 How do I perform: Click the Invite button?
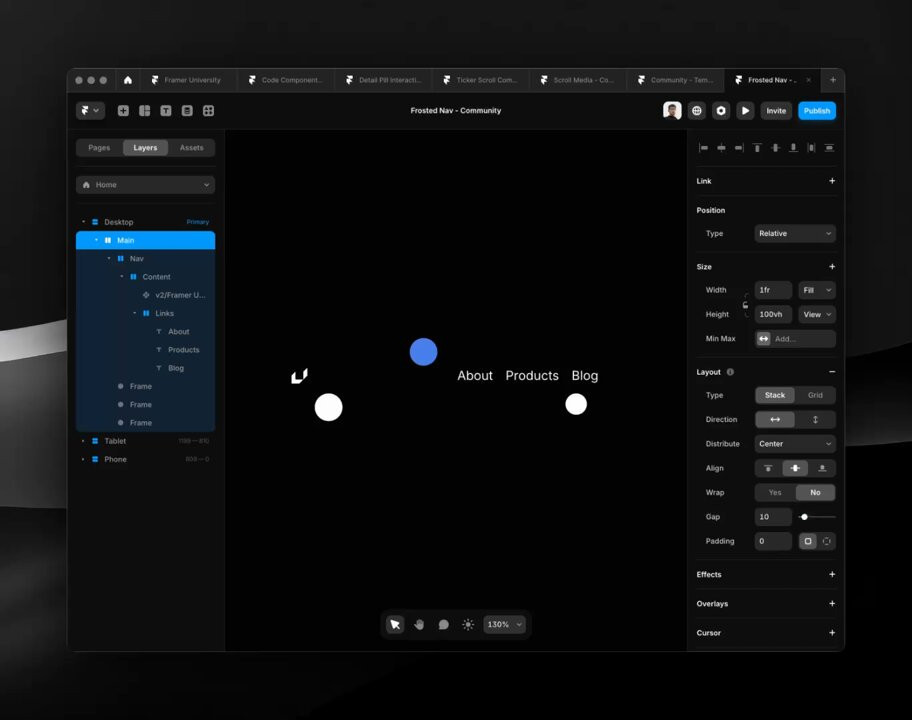(x=776, y=111)
